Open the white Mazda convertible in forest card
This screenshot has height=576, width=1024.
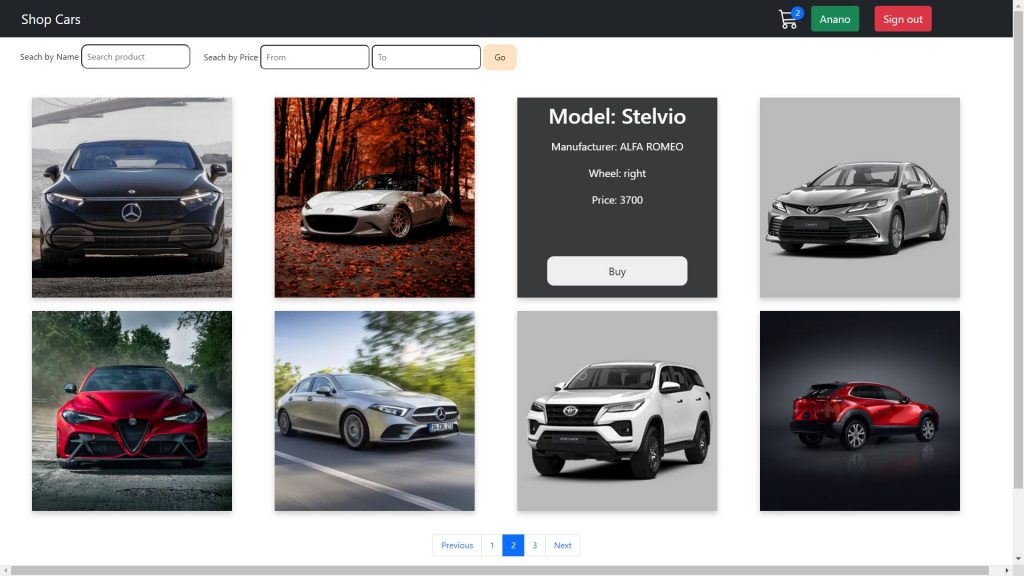(x=374, y=197)
